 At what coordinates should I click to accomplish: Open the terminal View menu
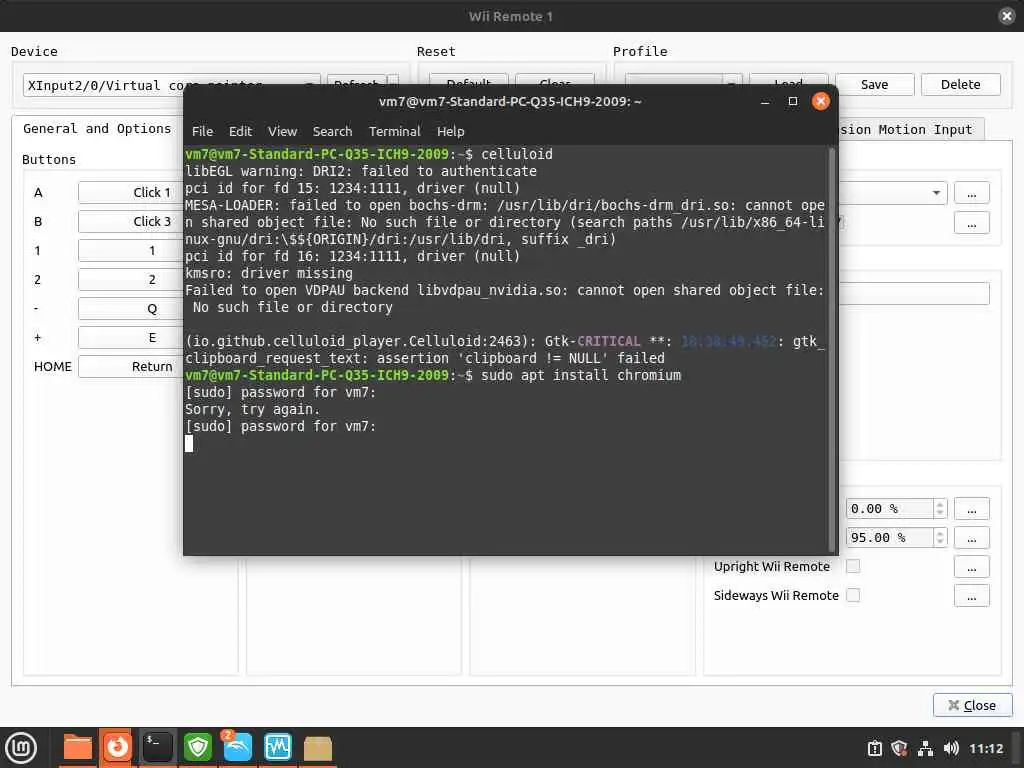point(282,131)
